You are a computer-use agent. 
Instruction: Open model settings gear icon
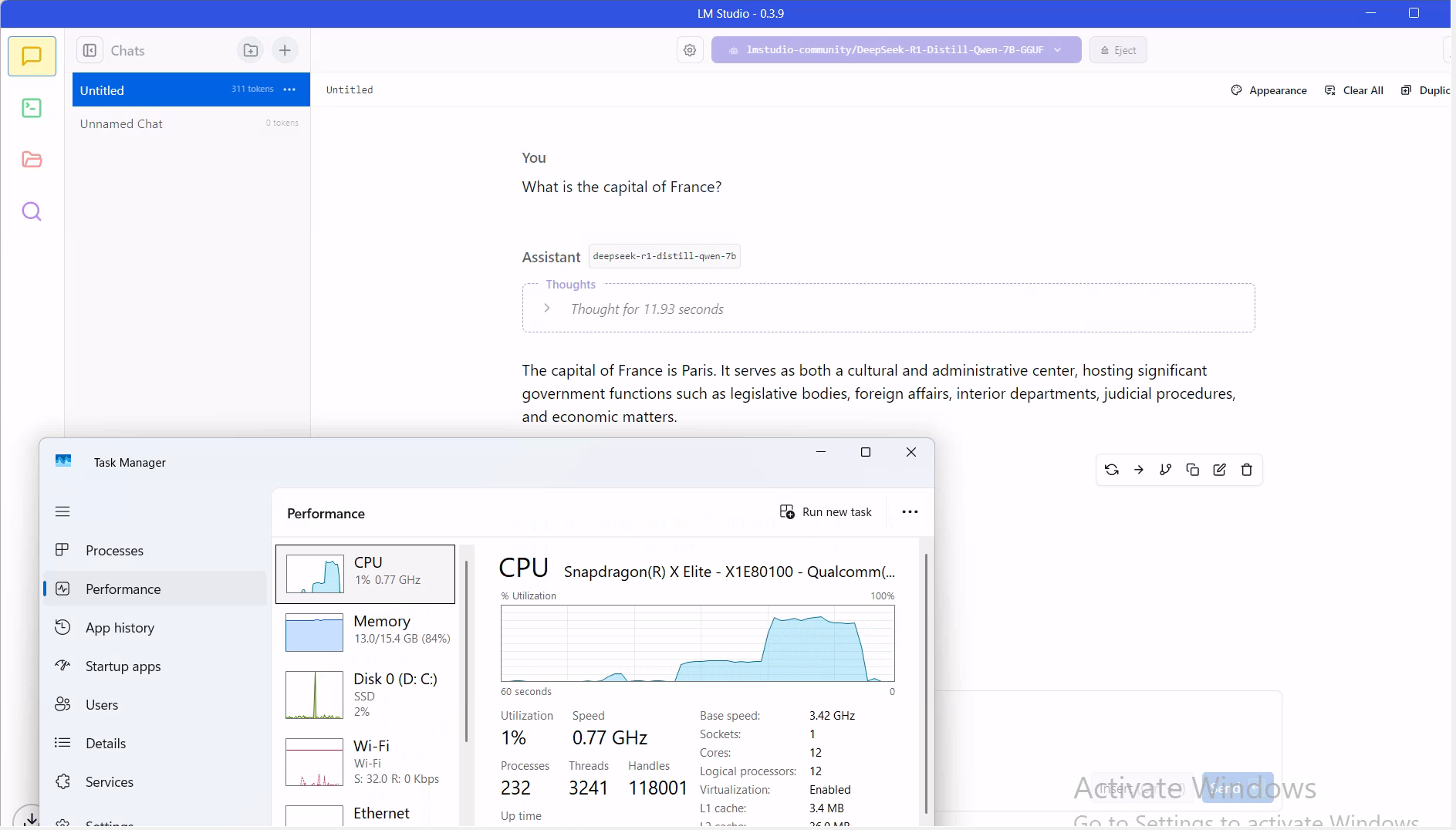pyautogui.click(x=690, y=50)
